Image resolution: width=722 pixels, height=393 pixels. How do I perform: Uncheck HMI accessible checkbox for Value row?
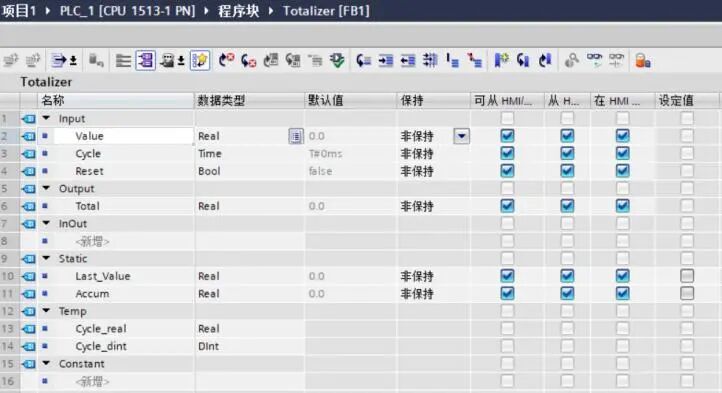click(507, 136)
